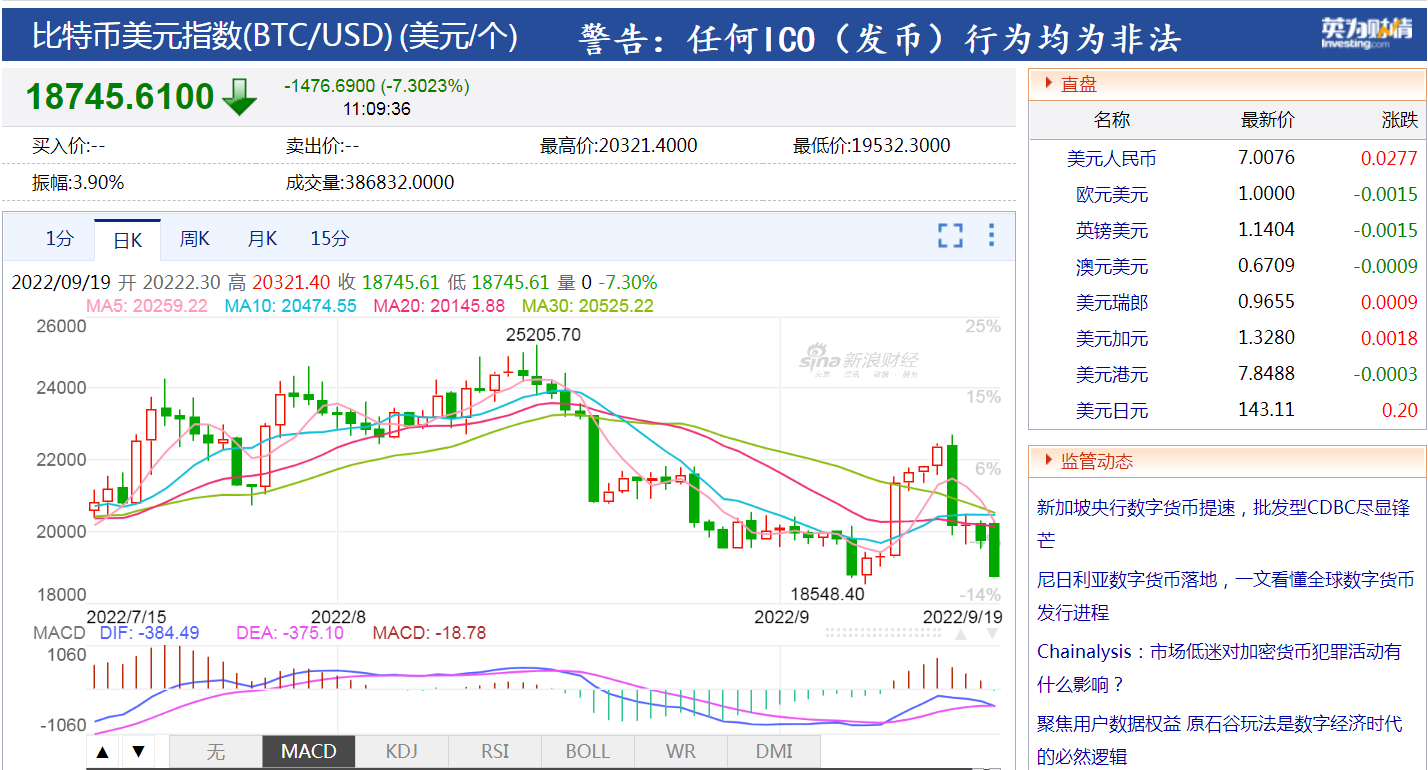1428x770 pixels.
Task: Click the MA5: 20259.22 legend label
Action: (147, 306)
